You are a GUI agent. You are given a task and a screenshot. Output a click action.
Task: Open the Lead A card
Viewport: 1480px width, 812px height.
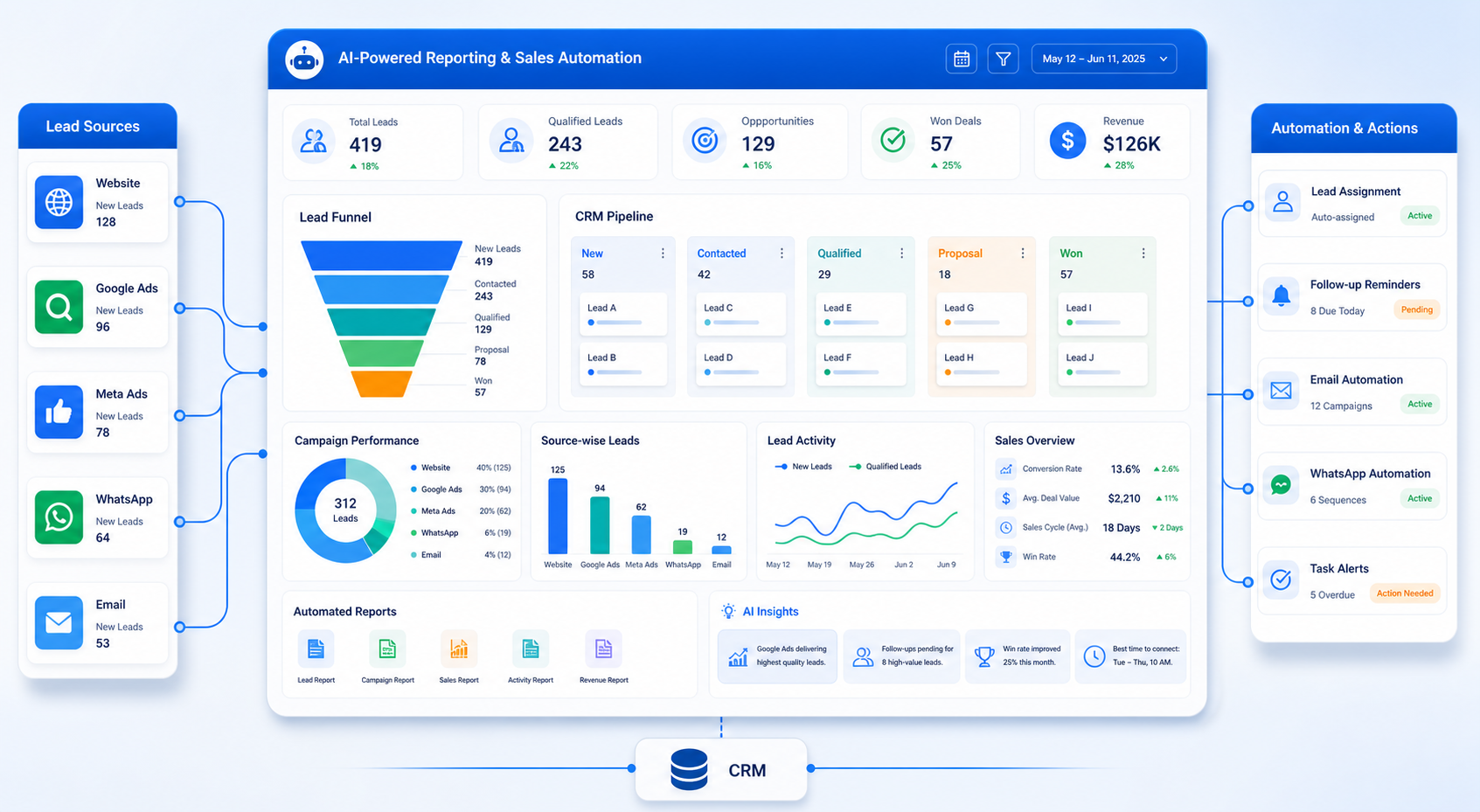click(622, 315)
